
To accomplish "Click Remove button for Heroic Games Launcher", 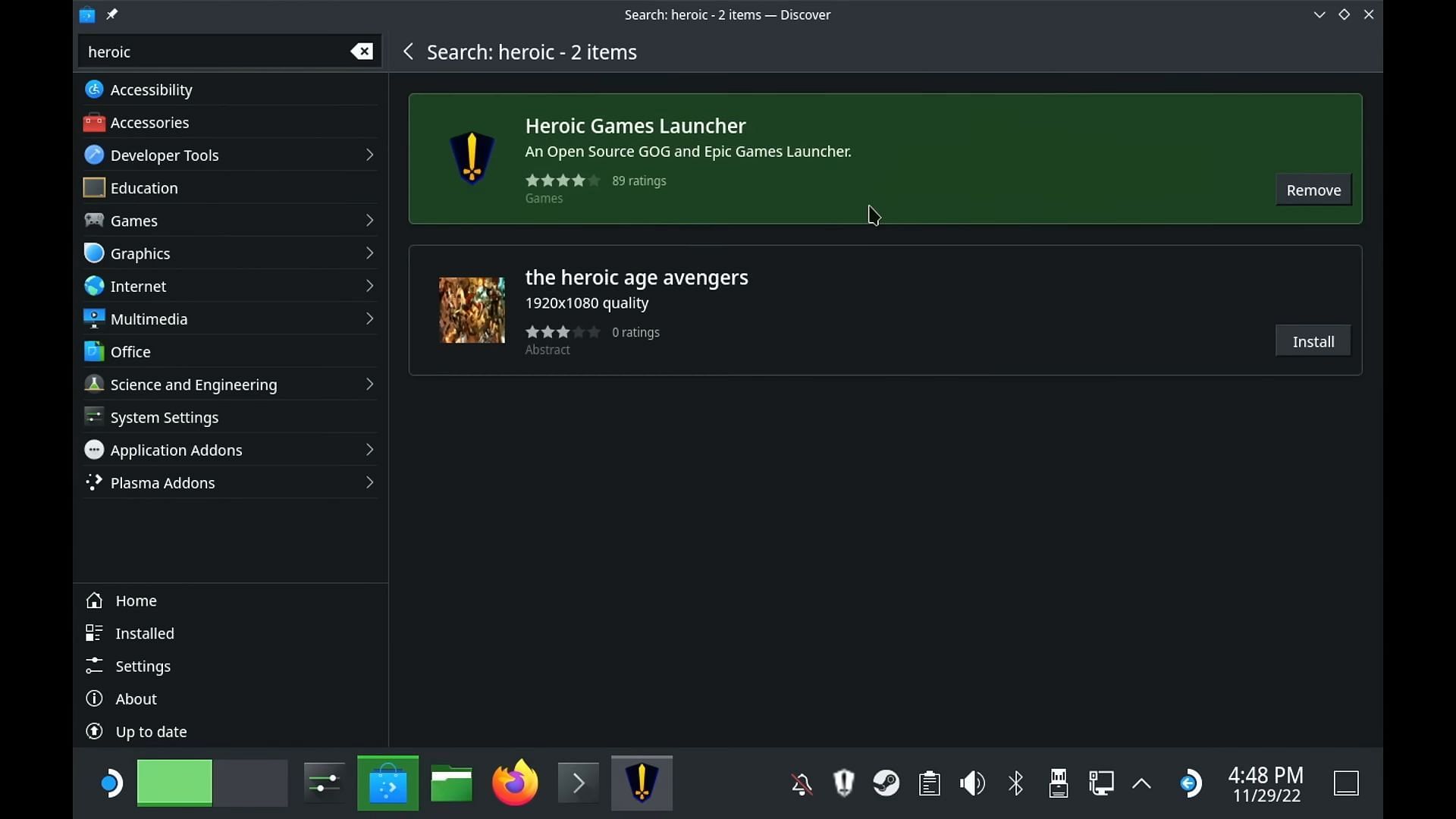I will coord(1313,189).
